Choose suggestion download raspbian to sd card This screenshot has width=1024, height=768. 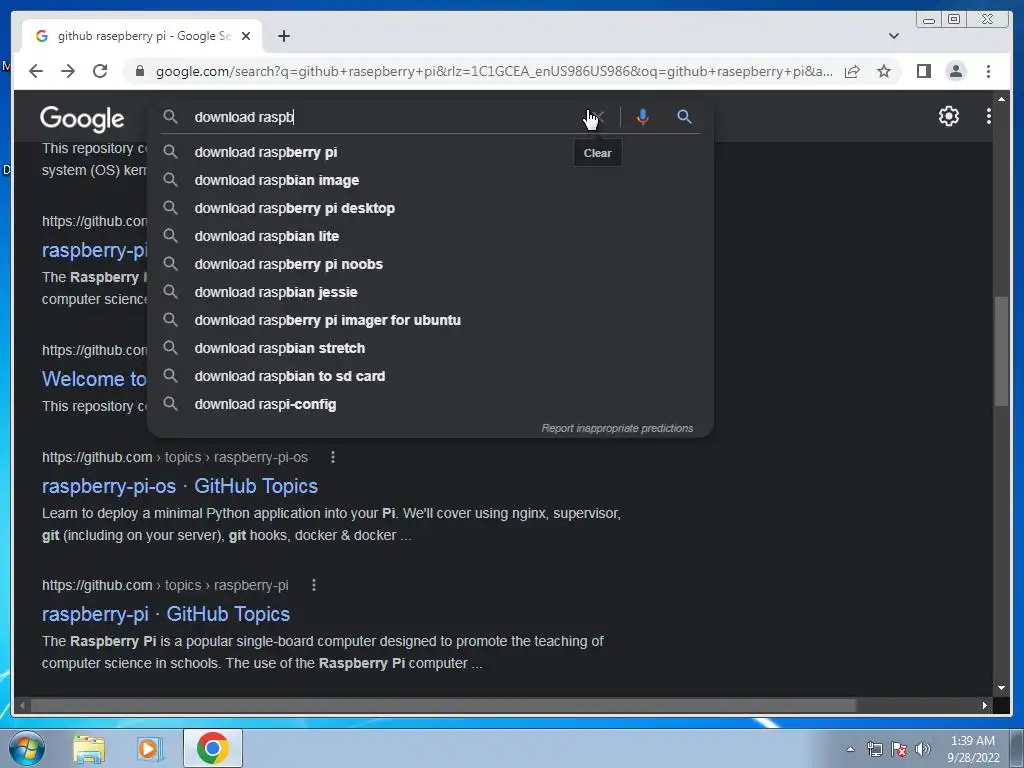[x=430, y=377]
